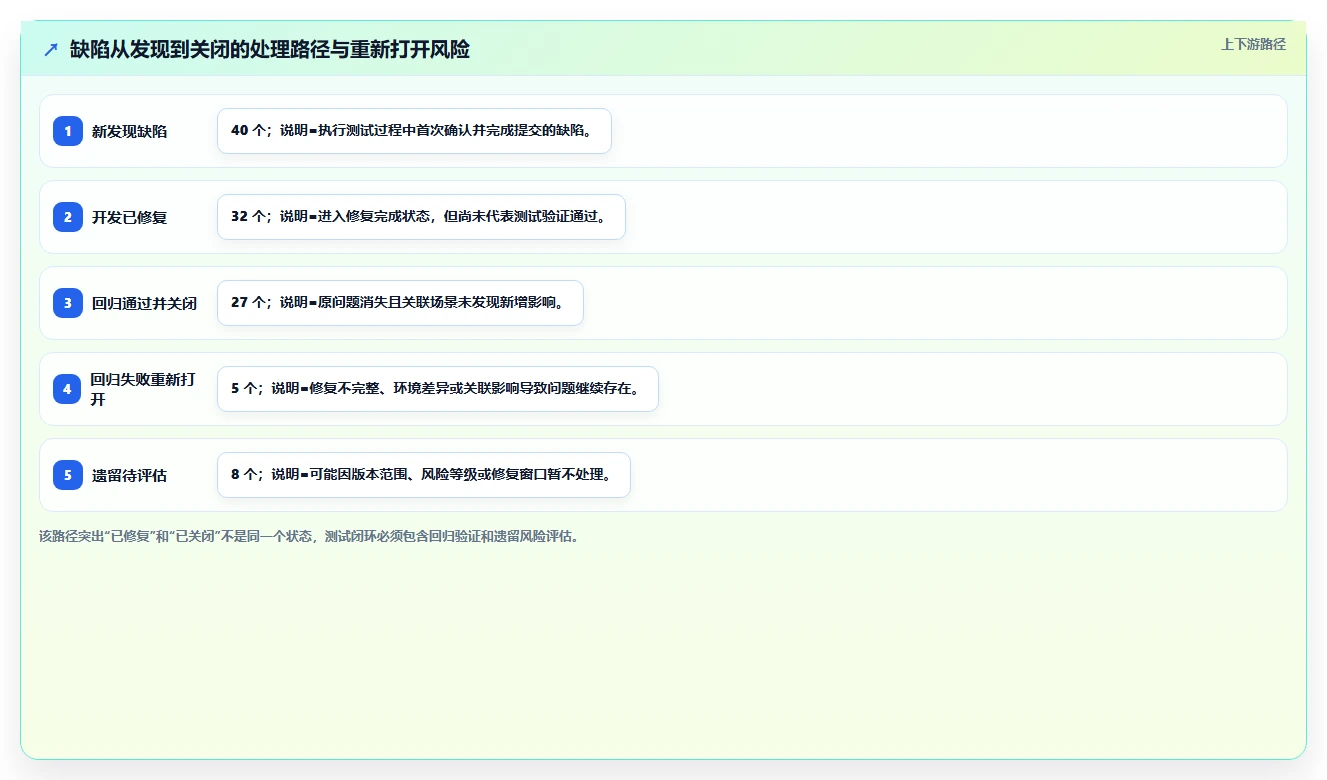The height and width of the screenshot is (780, 1327).
Task: Click the 32 个 description box
Action: click(x=421, y=217)
